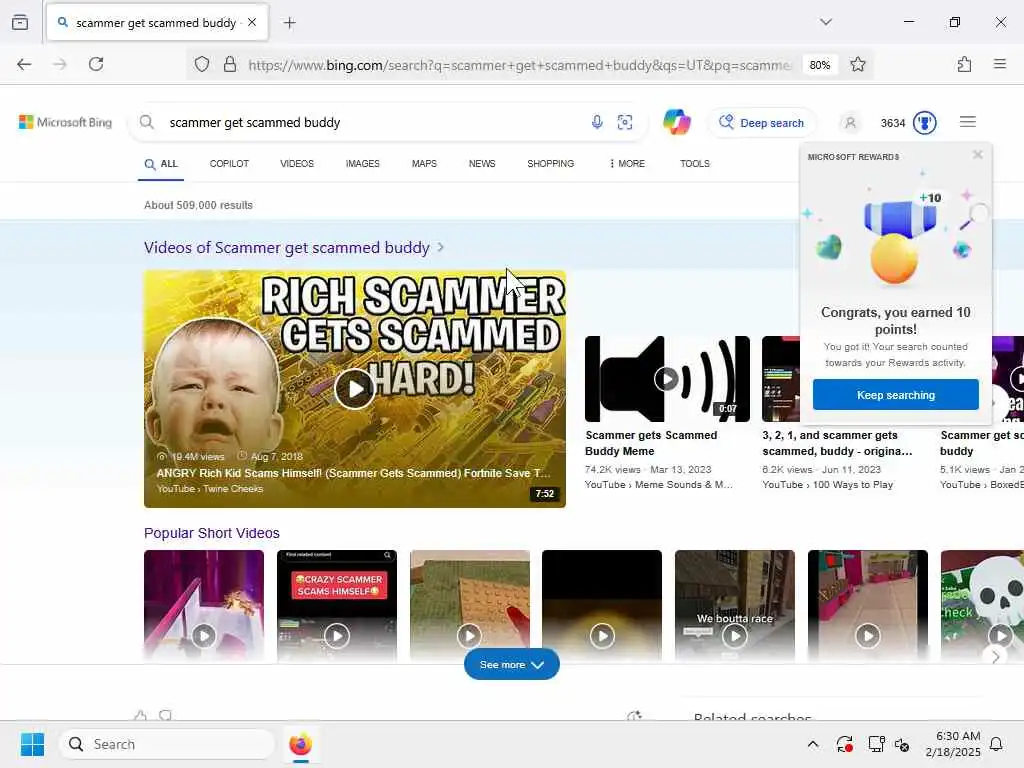1024x768 pixels.
Task: Play Rich Scammer Gets Scammed Hard video
Action: tap(354, 389)
